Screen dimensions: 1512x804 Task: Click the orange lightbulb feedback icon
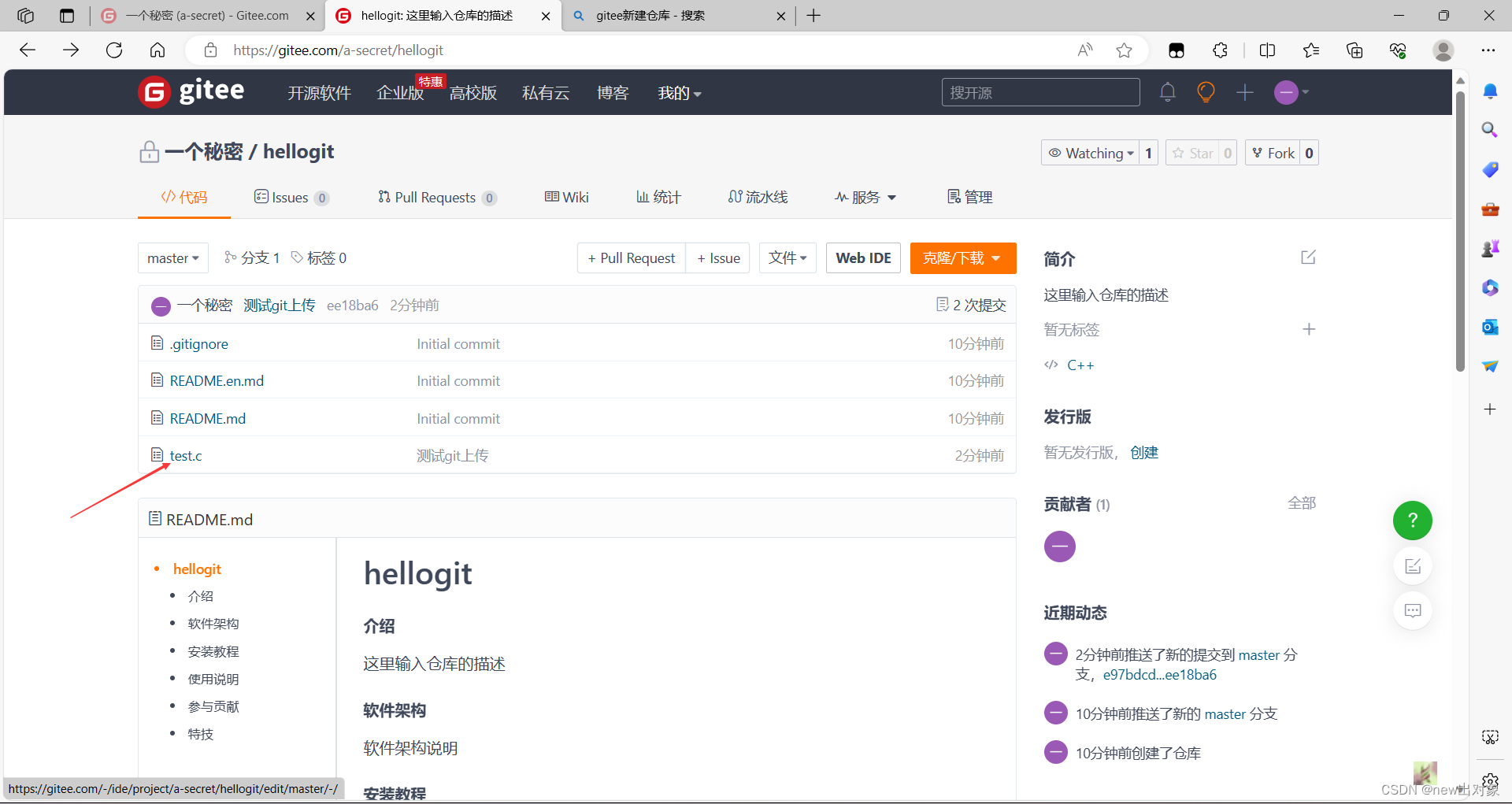[x=1206, y=92]
